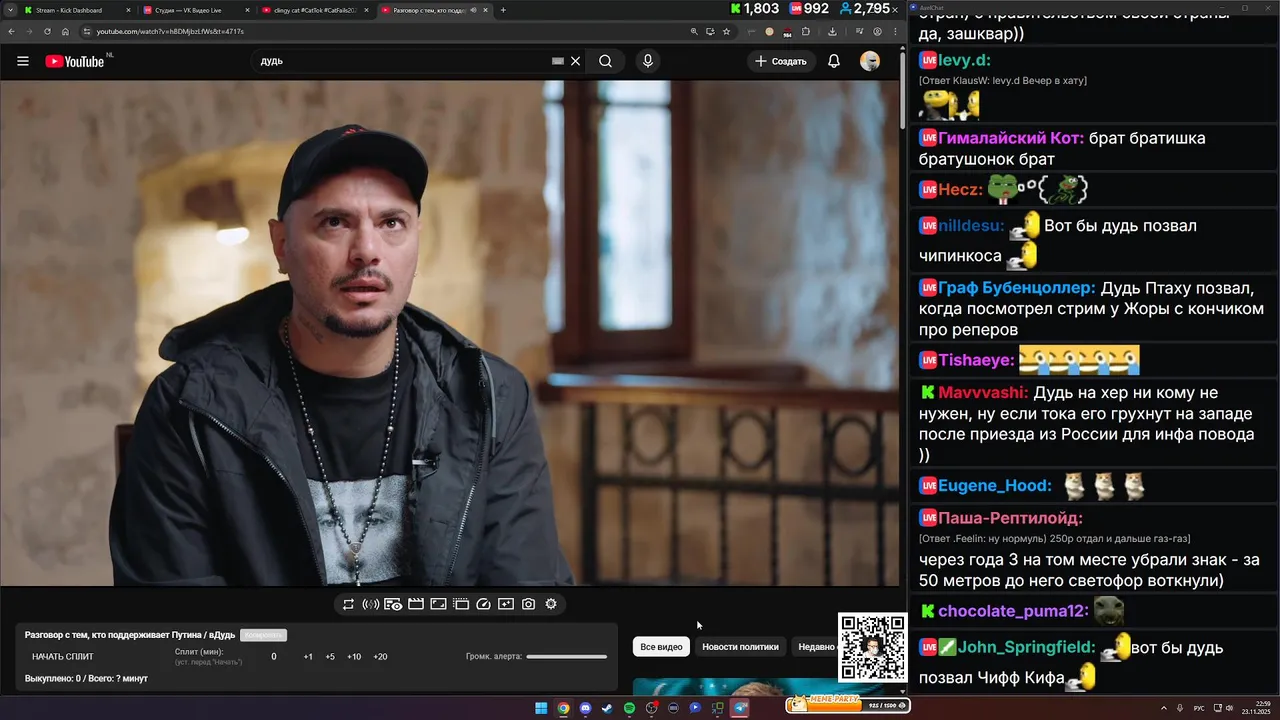The height and width of the screenshot is (720, 1280).
Task: Click the card-with-eye icon in player toolbar
Action: pos(393,604)
